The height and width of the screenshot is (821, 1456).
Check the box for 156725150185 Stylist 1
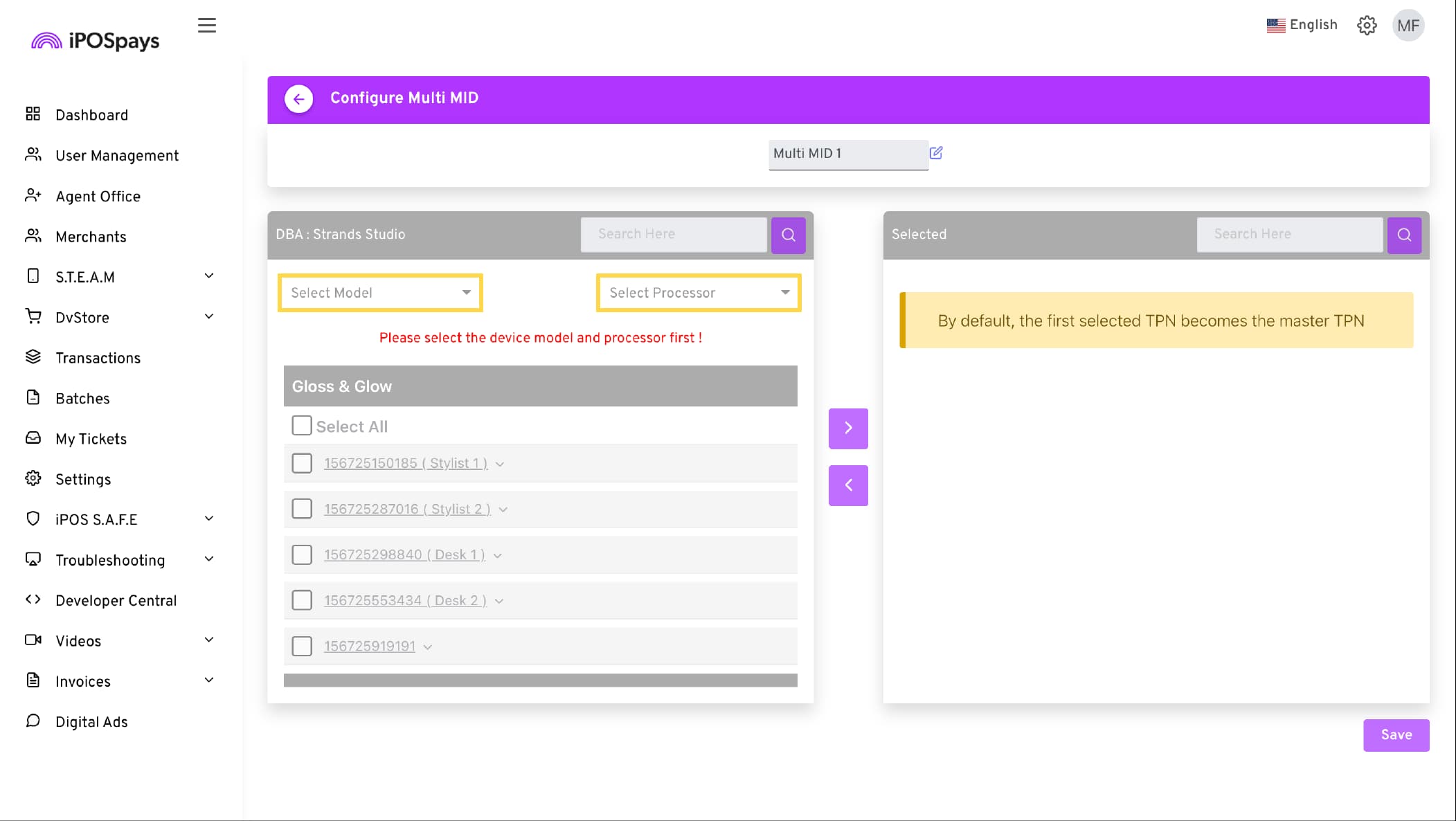(302, 463)
